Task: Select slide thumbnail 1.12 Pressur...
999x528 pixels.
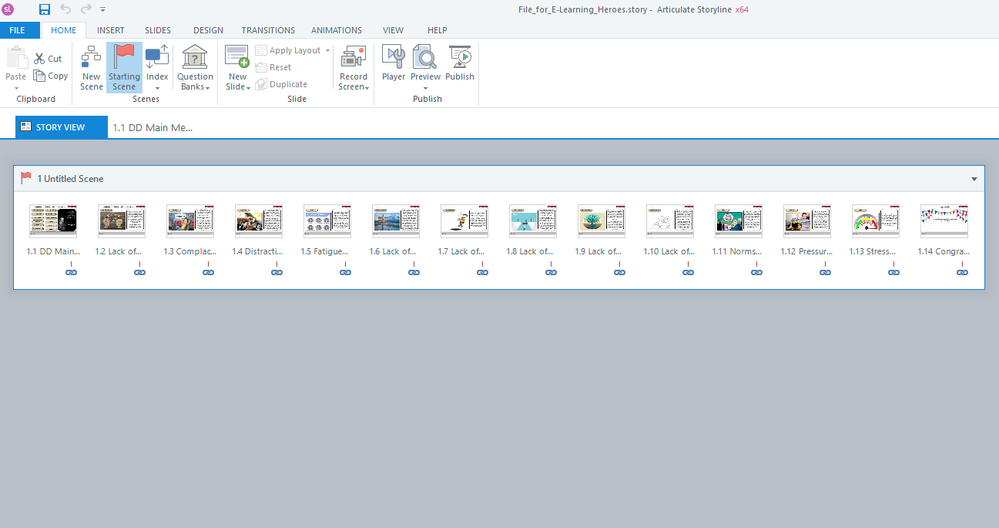Action: (x=807, y=220)
